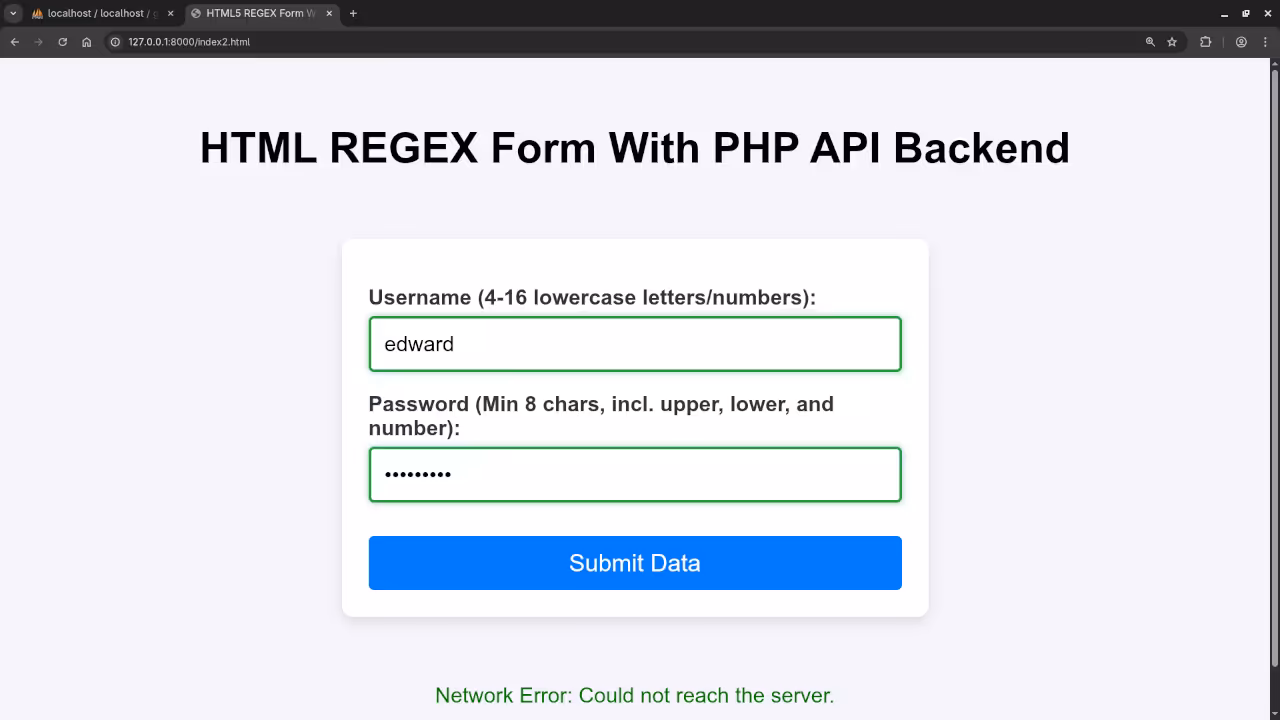Viewport: 1280px width, 720px height.
Task: Close the phpMyAdmin tab
Action: tap(169, 13)
